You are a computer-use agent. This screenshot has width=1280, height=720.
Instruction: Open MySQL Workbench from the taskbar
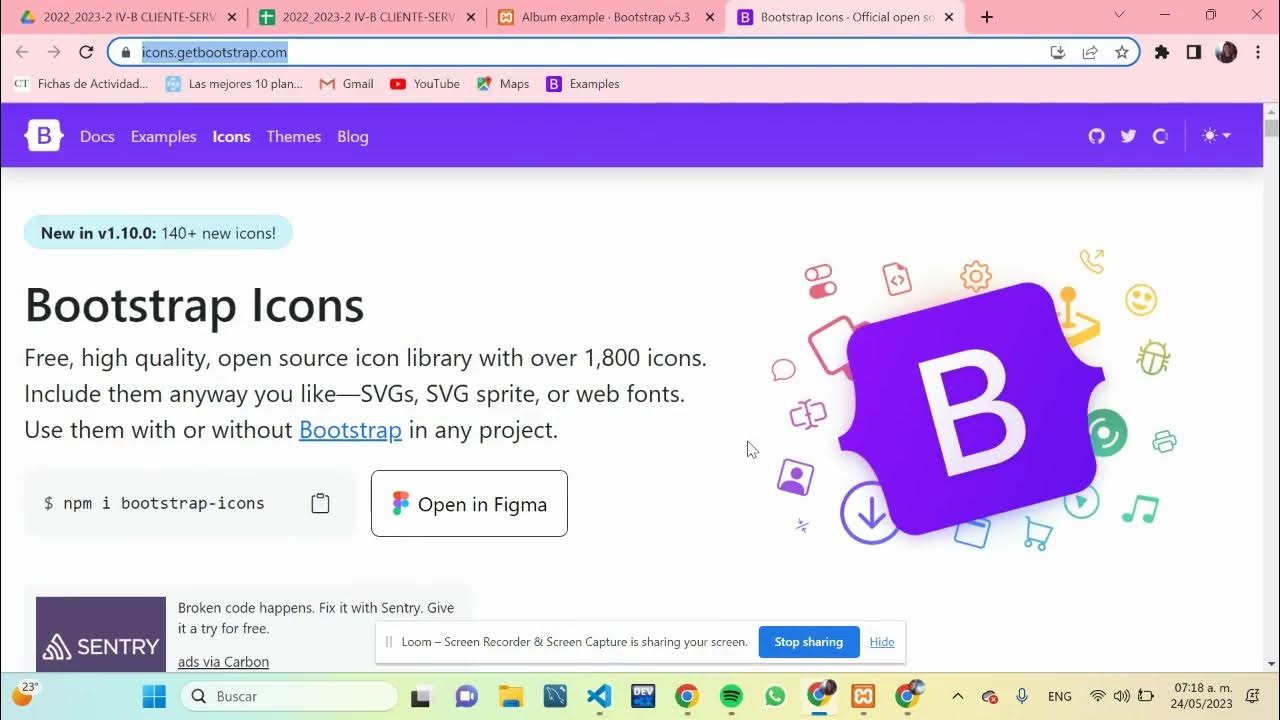click(x=555, y=696)
